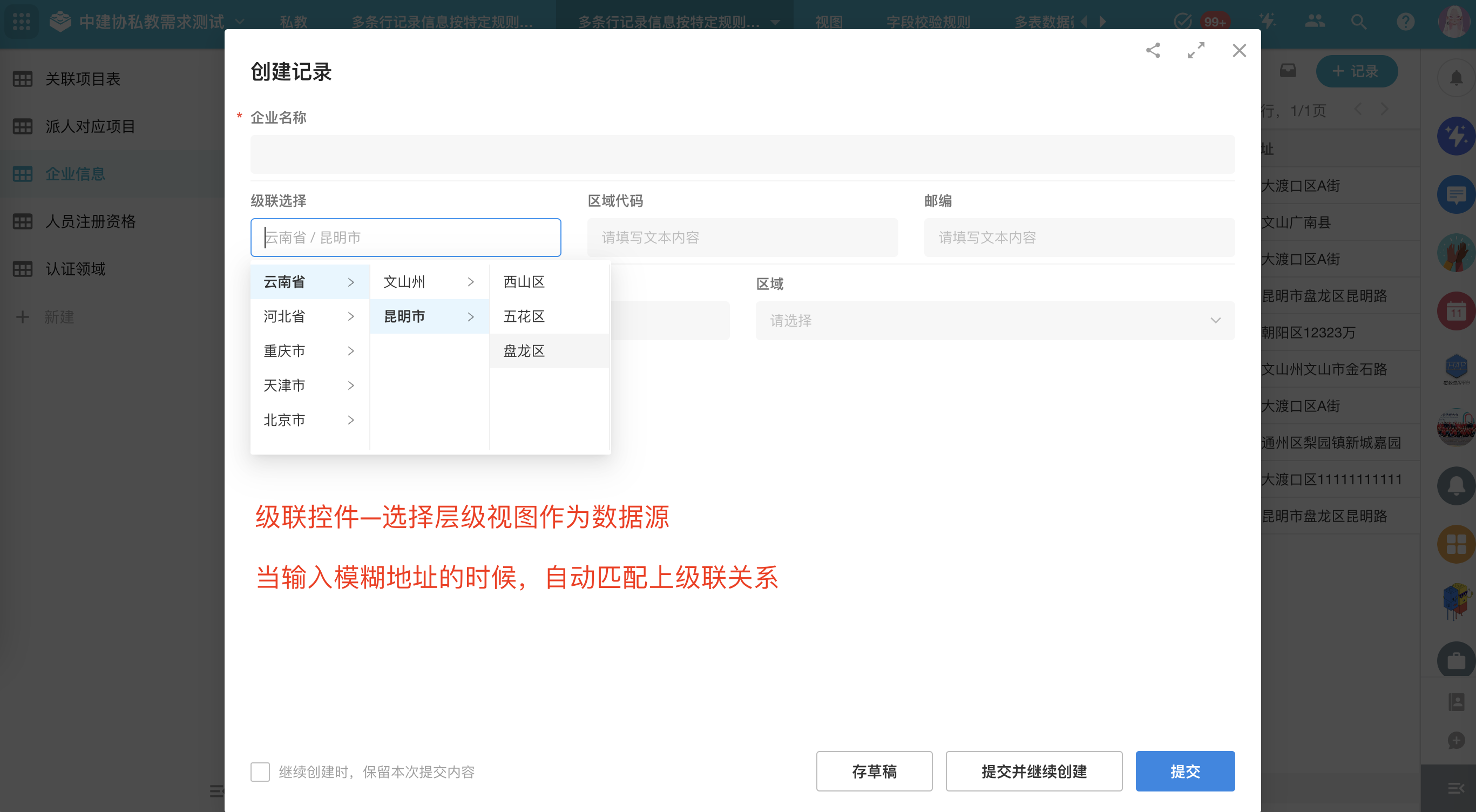Image resolution: width=1476 pixels, height=812 pixels.
Task: Click the share icon in dialog header
Action: (x=1153, y=50)
